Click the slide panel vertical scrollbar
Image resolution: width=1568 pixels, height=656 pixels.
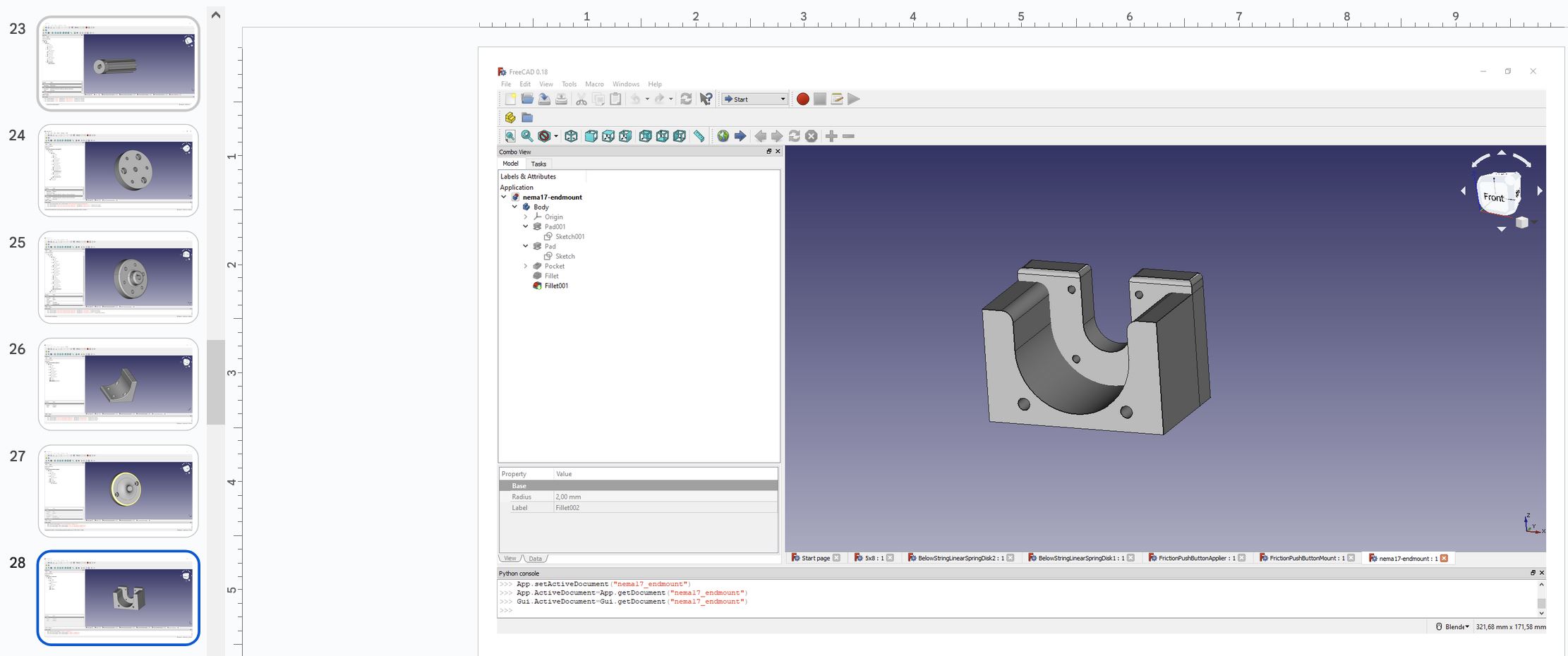coord(216,382)
